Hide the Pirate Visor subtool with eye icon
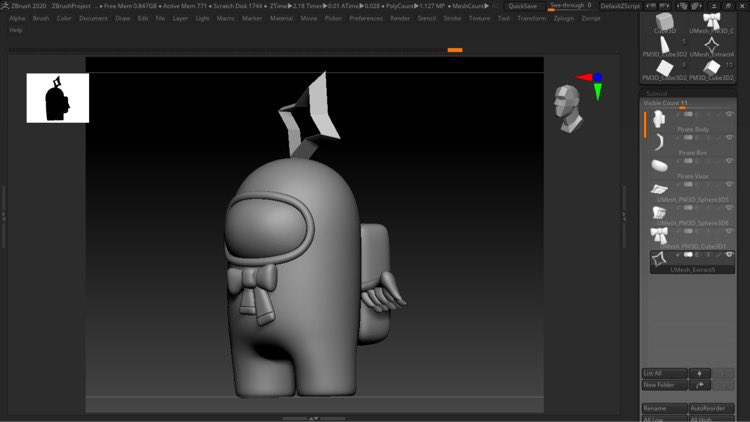Image resolution: width=750 pixels, height=422 pixels. 729,161
